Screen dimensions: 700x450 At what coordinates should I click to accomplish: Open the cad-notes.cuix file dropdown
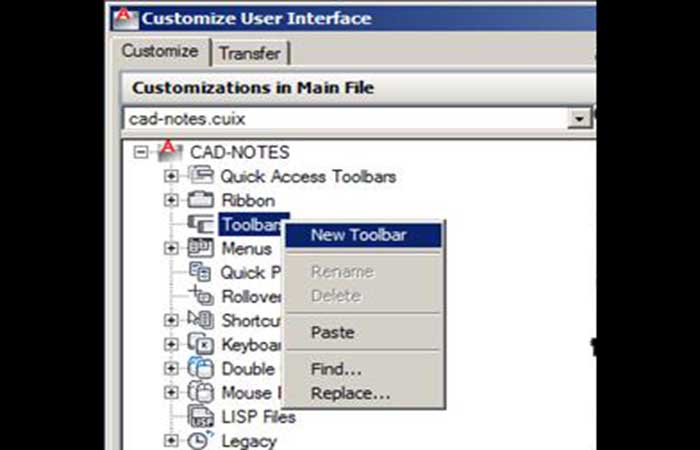pyautogui.click(x=578, y=119)
